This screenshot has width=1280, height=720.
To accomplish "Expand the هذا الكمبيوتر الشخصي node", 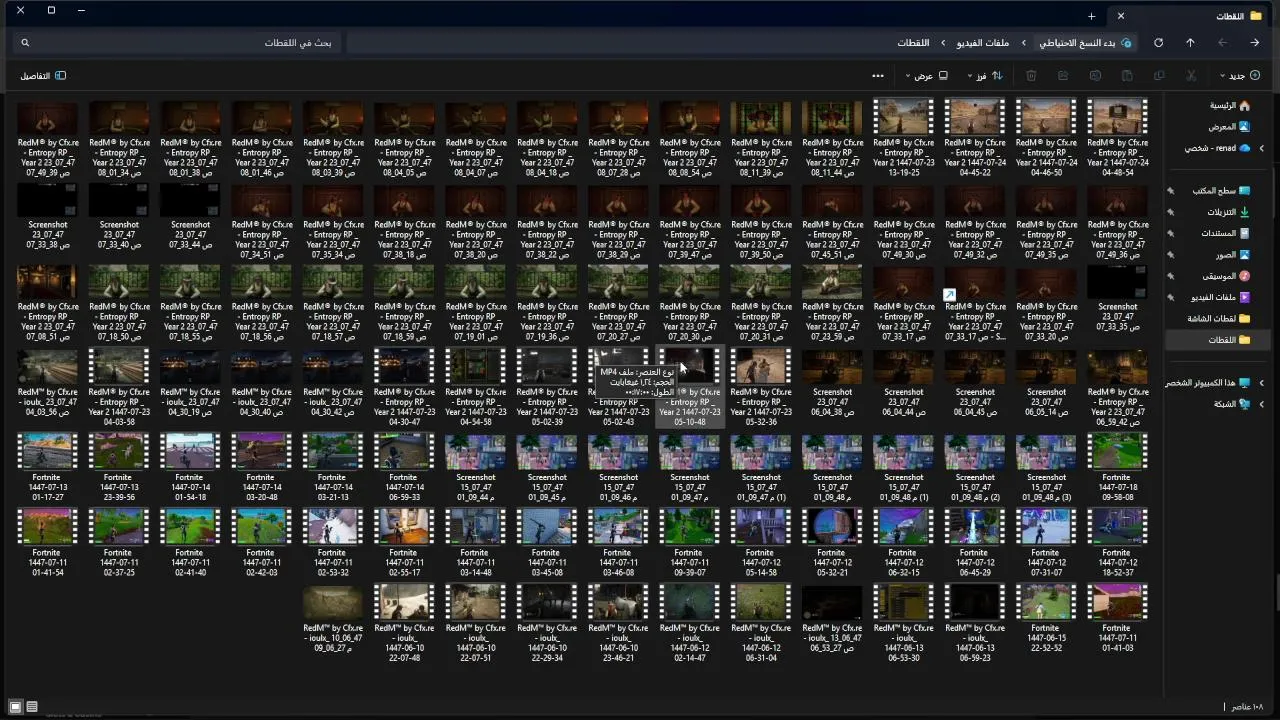I will (1261, 383).
